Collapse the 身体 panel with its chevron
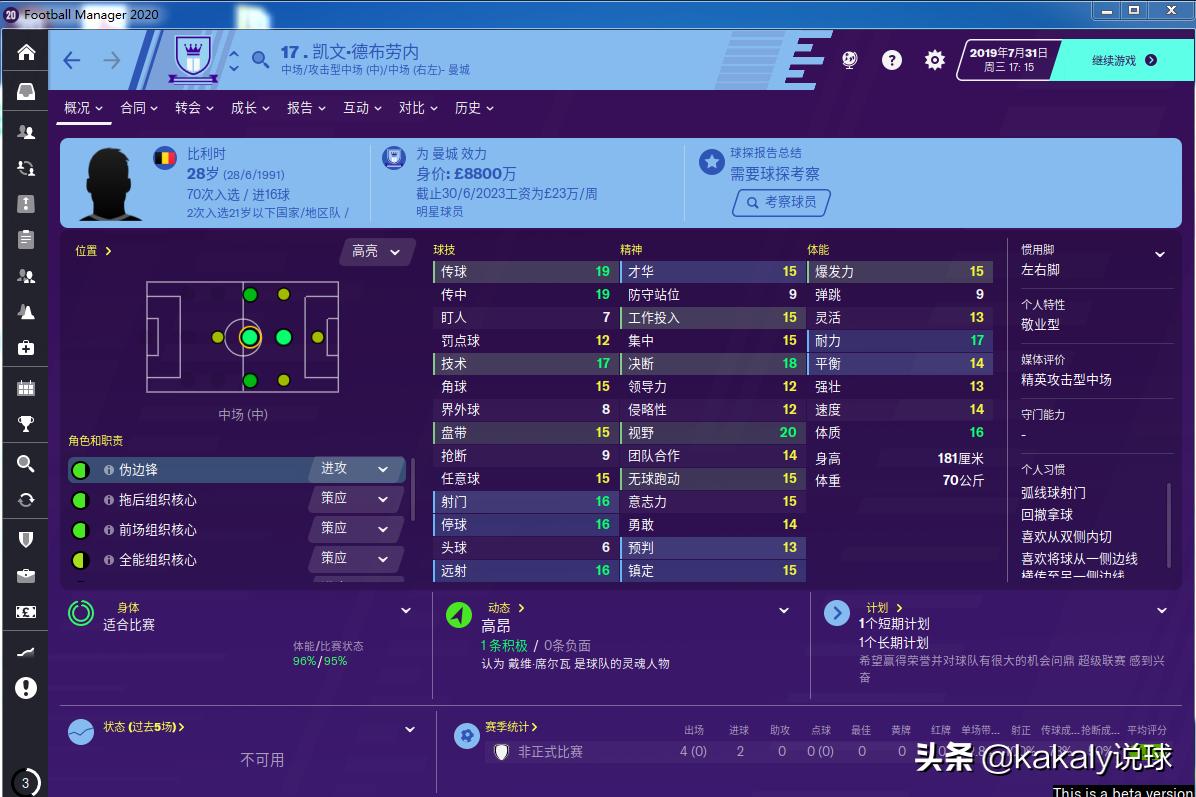Screen dimensions: 1196x797 pyautogui.click(x=406, y=609)
